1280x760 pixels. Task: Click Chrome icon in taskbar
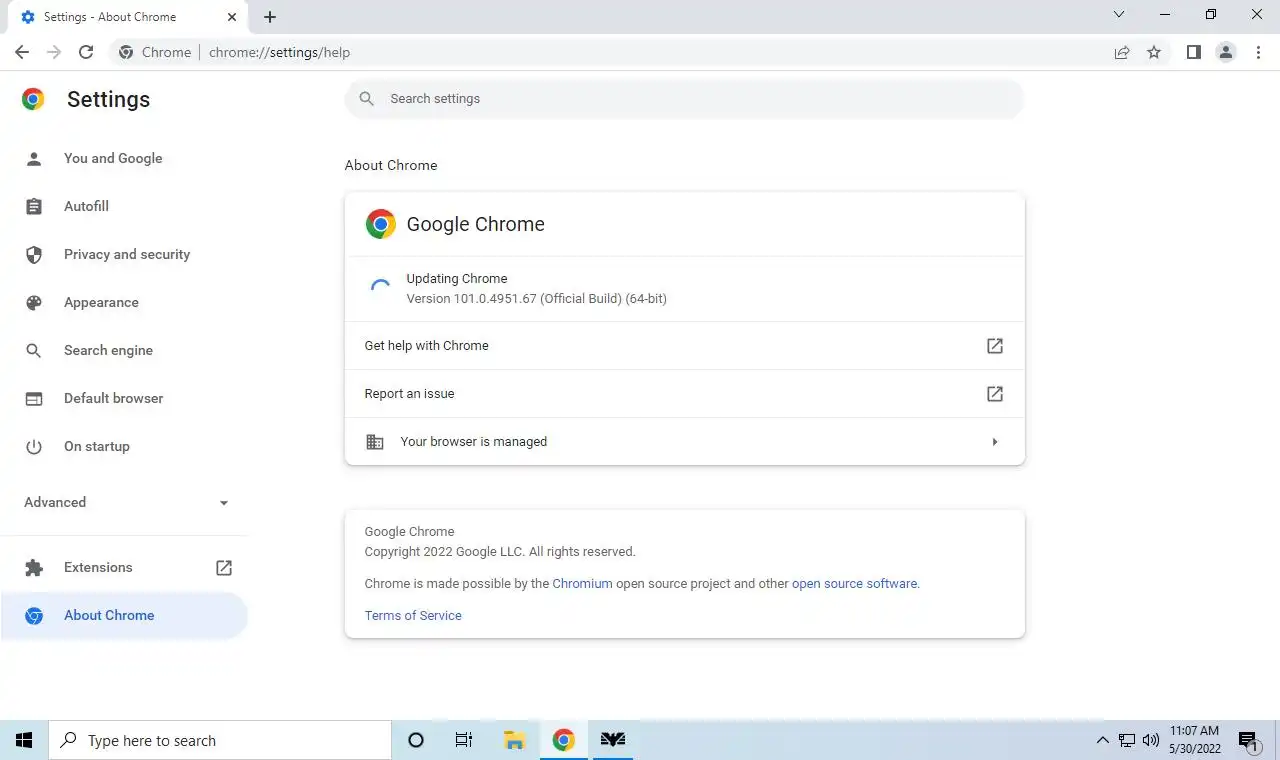coord(564,740)
